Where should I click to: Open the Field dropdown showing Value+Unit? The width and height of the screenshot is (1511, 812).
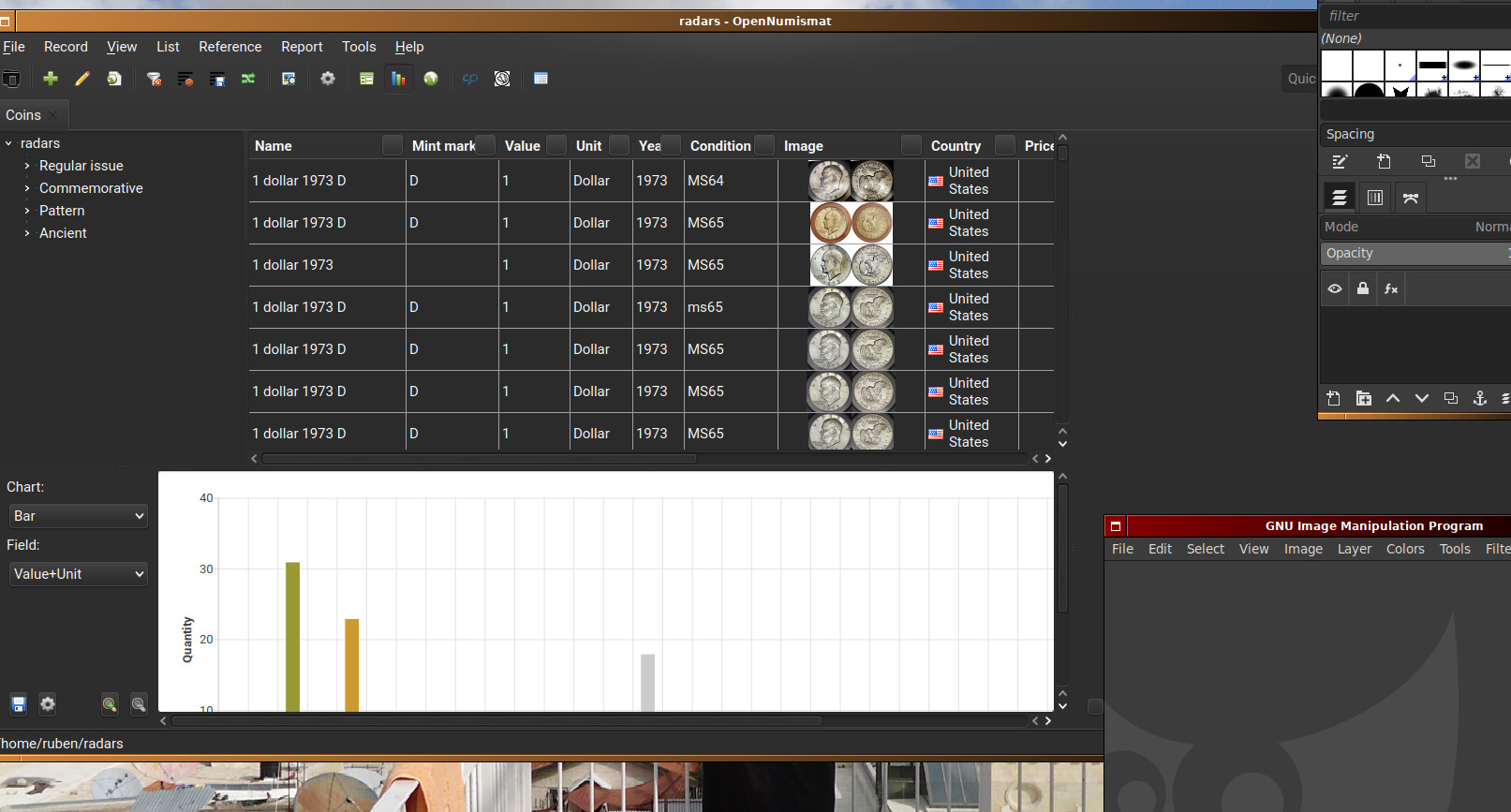coord(79,574)
